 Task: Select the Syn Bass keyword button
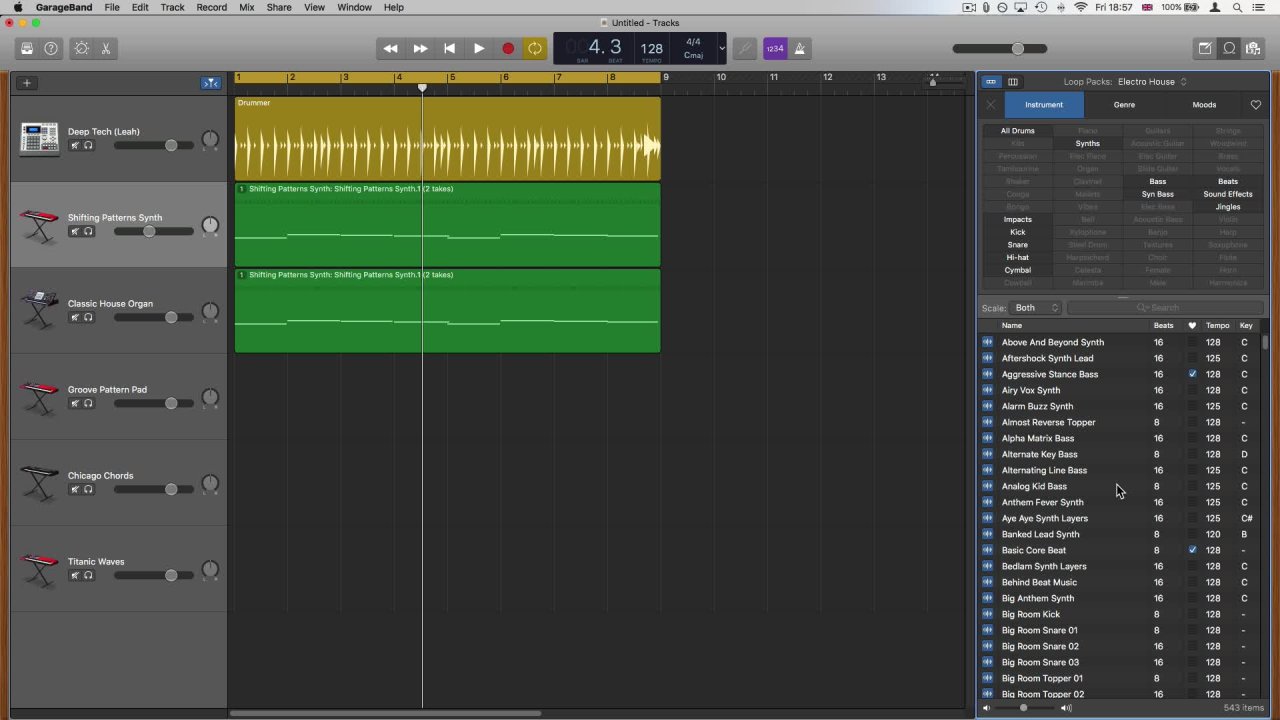(1157, 194)
